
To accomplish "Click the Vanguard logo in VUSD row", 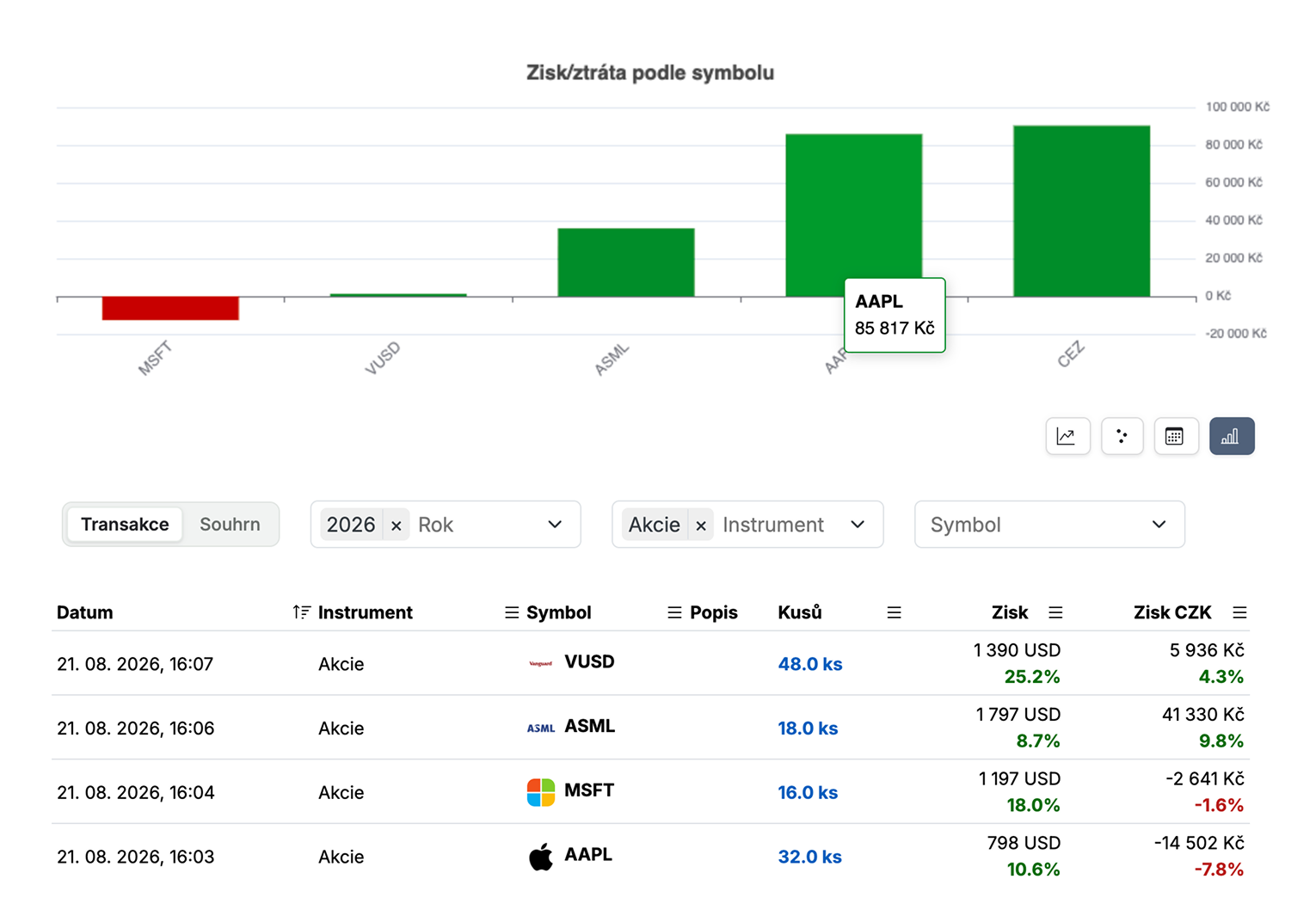I will click(540, 663).
